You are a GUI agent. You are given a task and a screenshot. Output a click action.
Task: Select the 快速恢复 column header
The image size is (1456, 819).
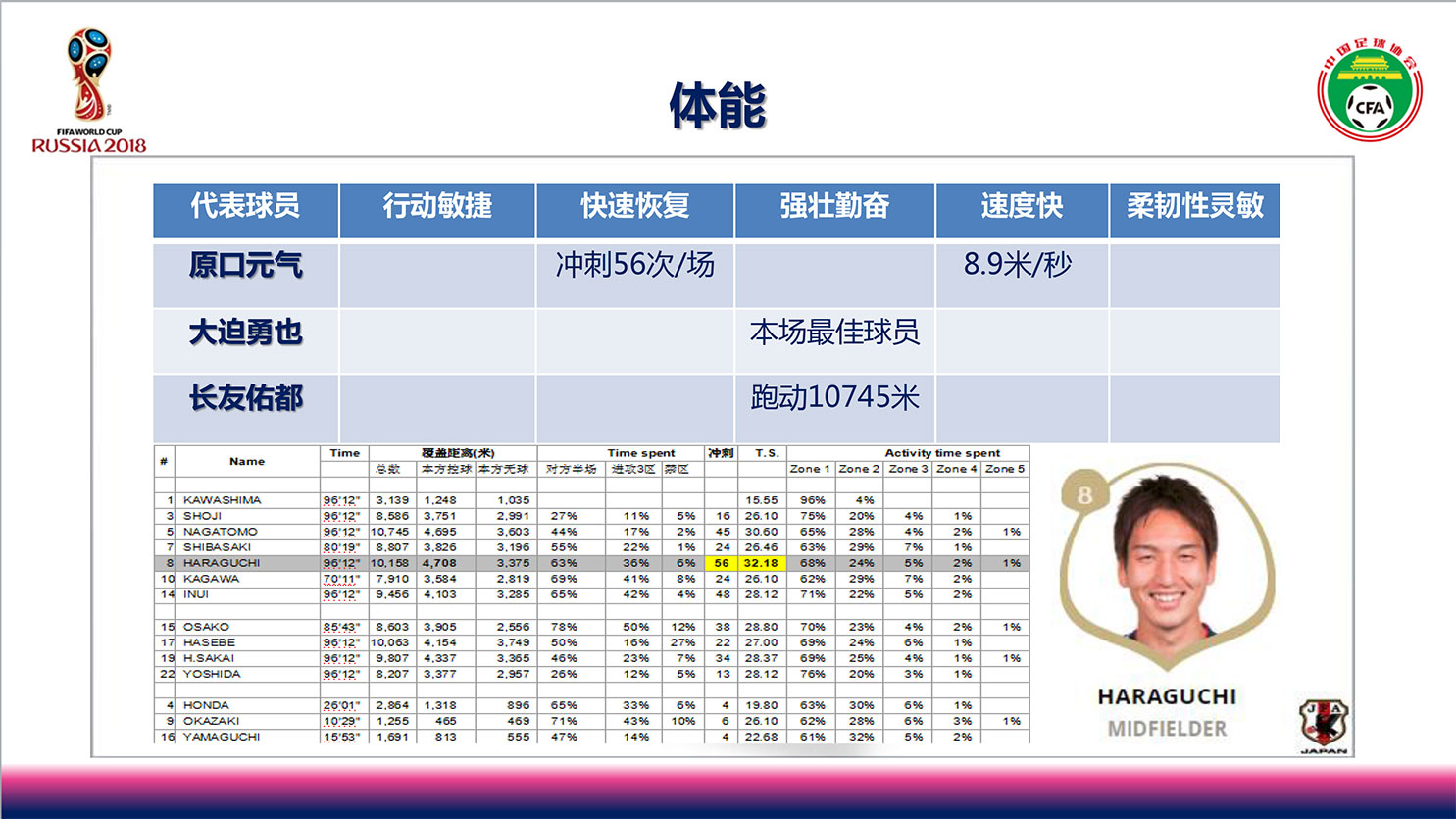(x=634, y=207)
